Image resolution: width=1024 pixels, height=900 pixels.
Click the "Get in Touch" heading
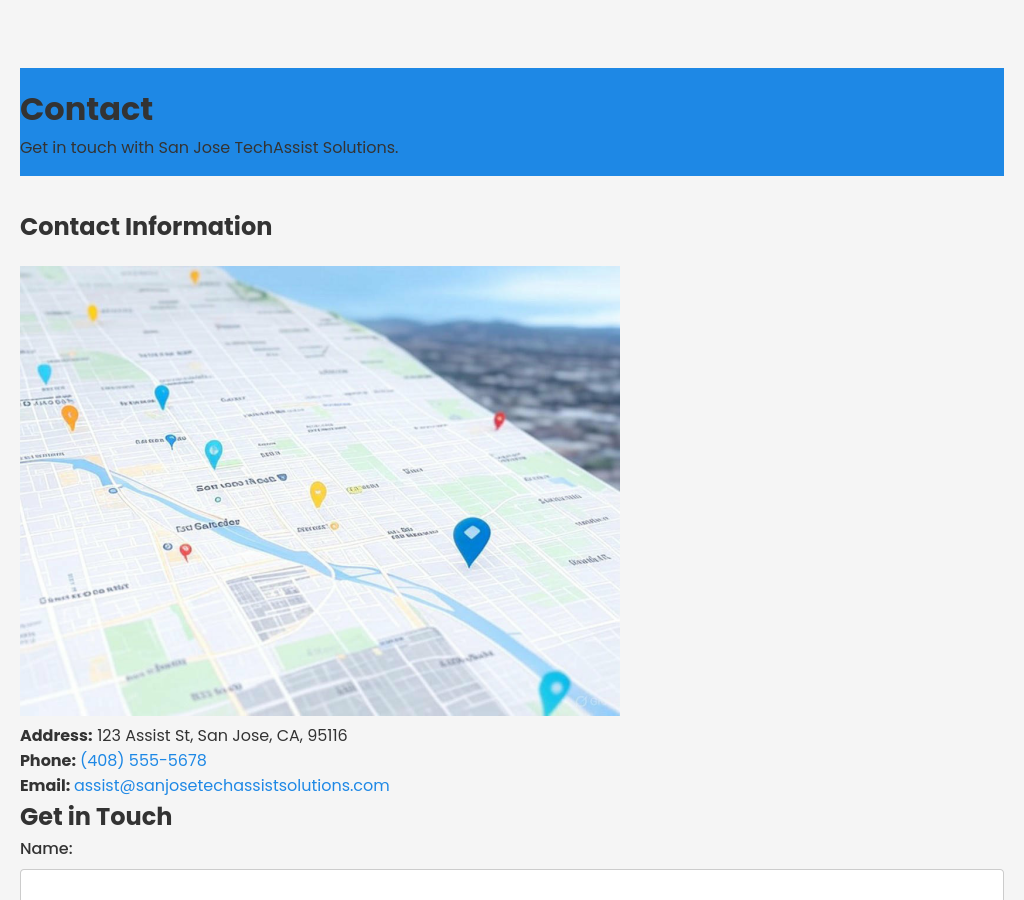coord(96,816)
